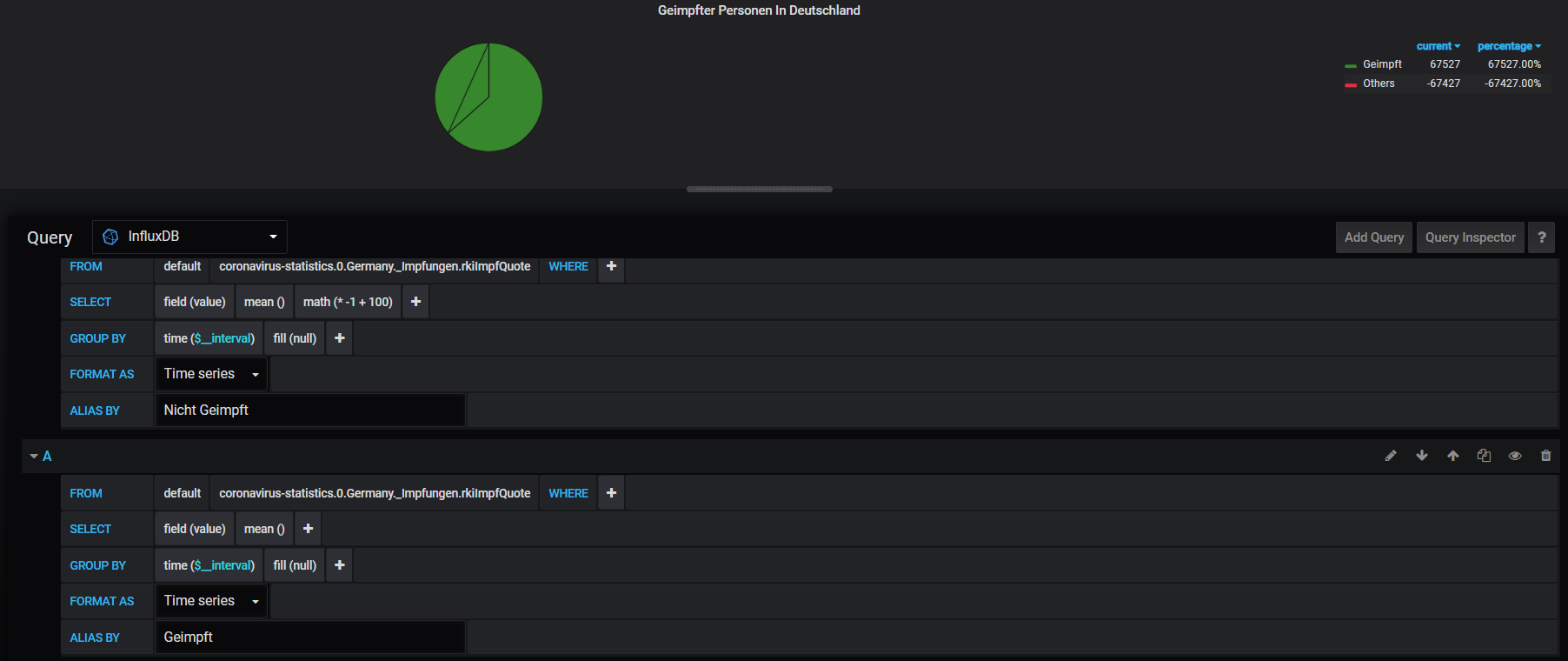Click Geimpft current value 67527

point(1445,64)
